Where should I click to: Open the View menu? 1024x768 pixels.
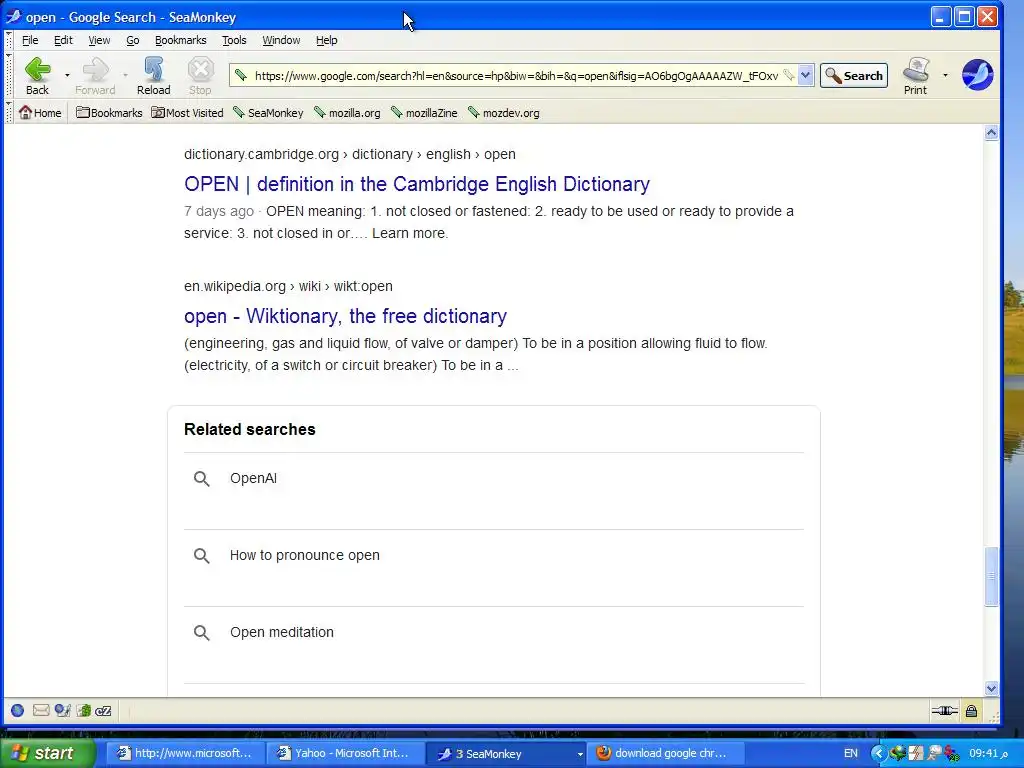point(99,40)
